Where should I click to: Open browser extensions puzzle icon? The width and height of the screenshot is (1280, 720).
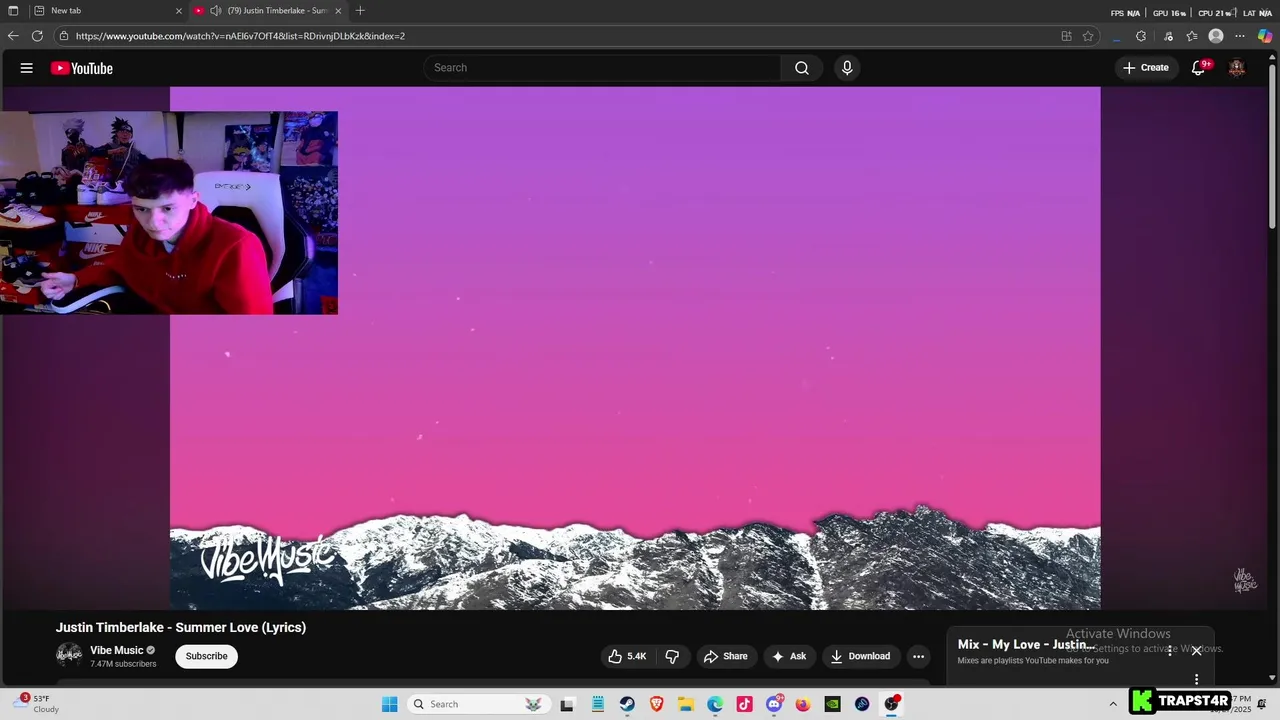1141,36
